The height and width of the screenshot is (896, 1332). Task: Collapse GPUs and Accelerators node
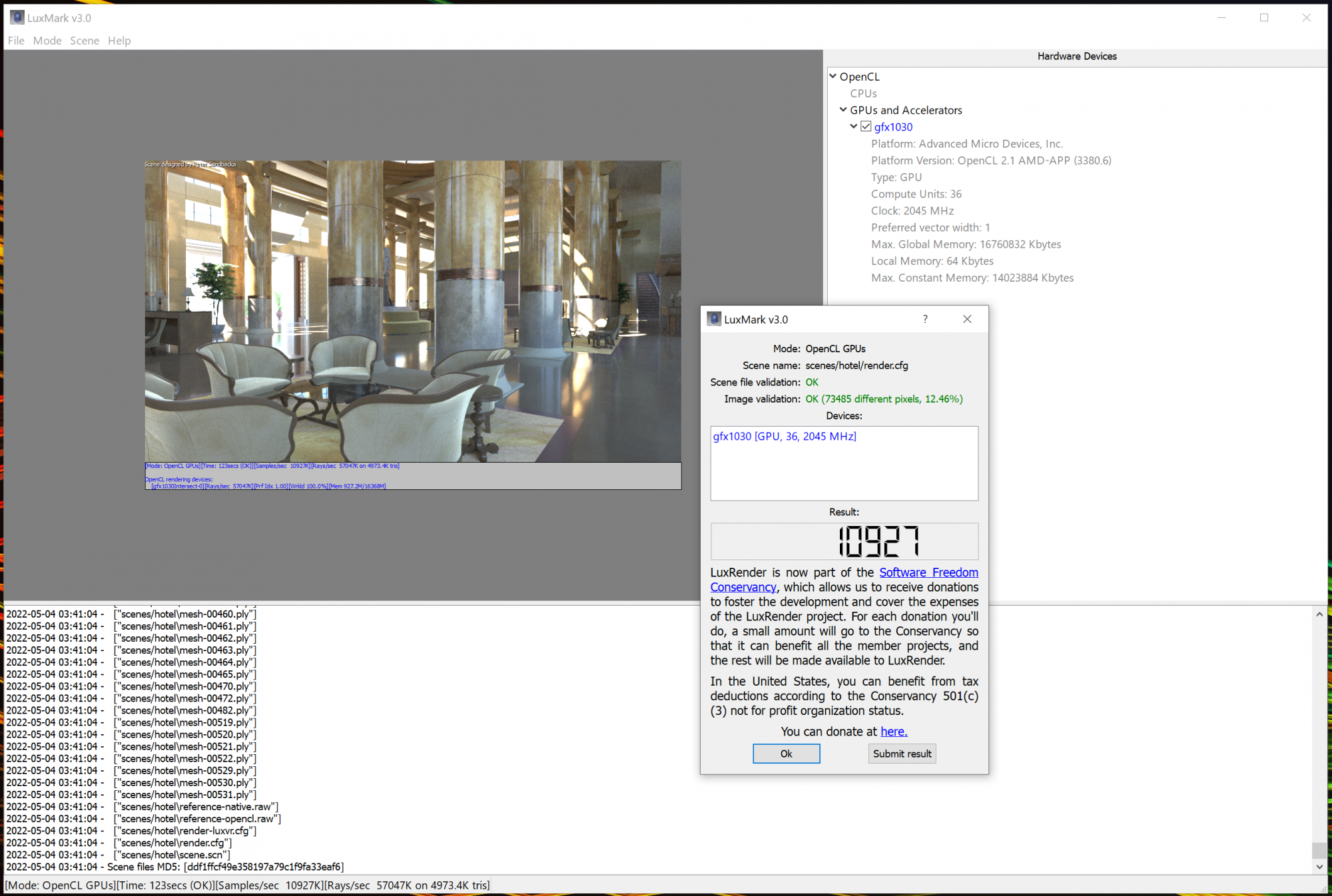click(843, 110)
